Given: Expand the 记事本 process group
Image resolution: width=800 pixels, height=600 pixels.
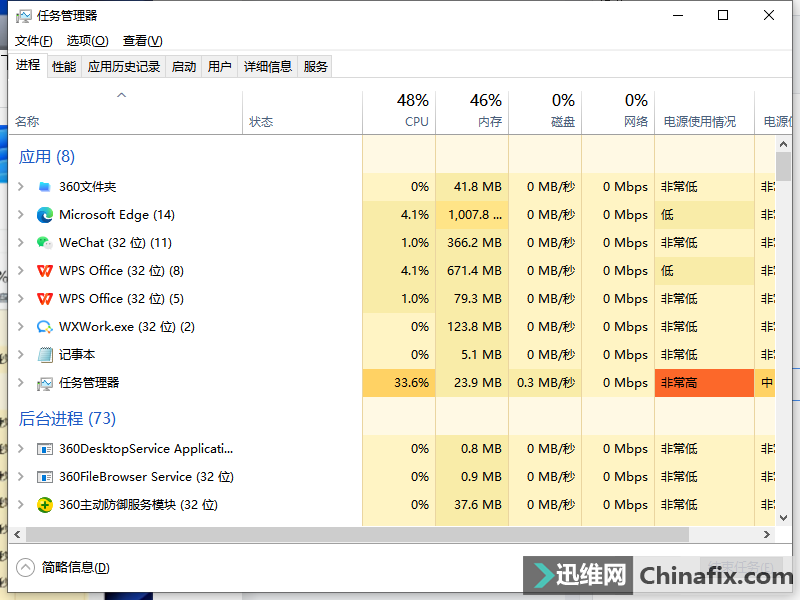Looking at the screenshot, I should (21, 355).
